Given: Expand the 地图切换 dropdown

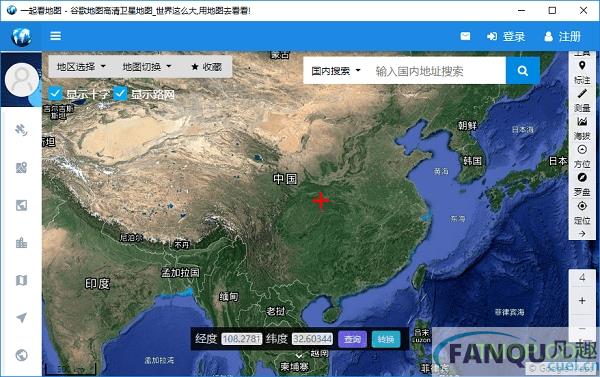Looking at the screenshot, I should pyautogui.click(x=147, y=67).
